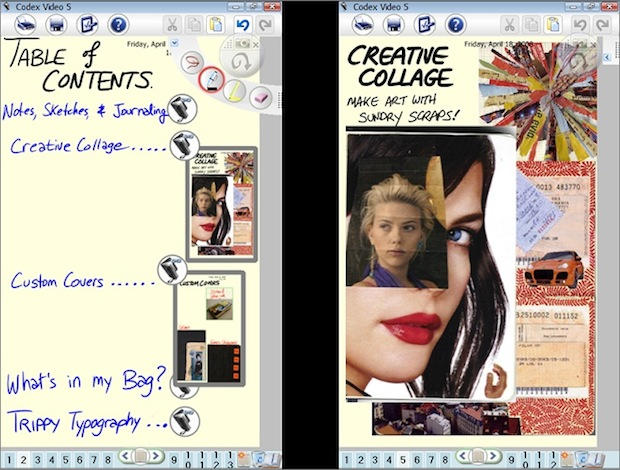Select the pink eraser tool on radial menu
The width and height of the screenshot is (620, 470).
click(258, 97)
